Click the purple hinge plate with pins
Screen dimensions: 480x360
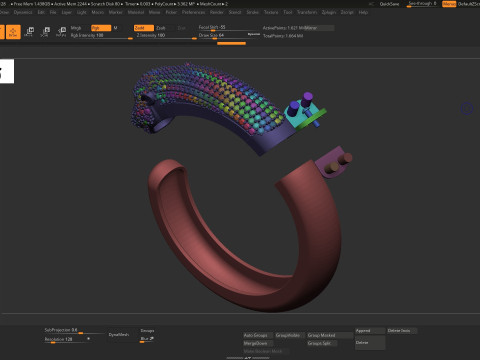(333, 162)
